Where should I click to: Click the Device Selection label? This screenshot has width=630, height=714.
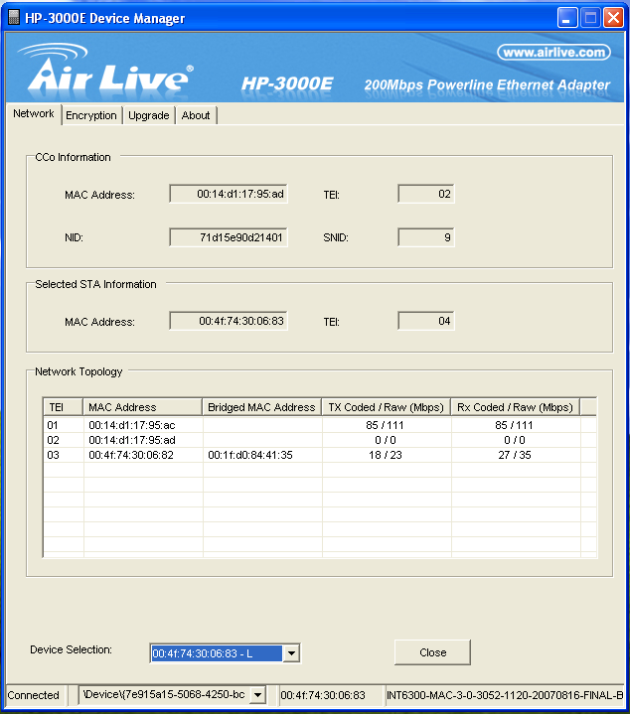(x=71, y=649)
